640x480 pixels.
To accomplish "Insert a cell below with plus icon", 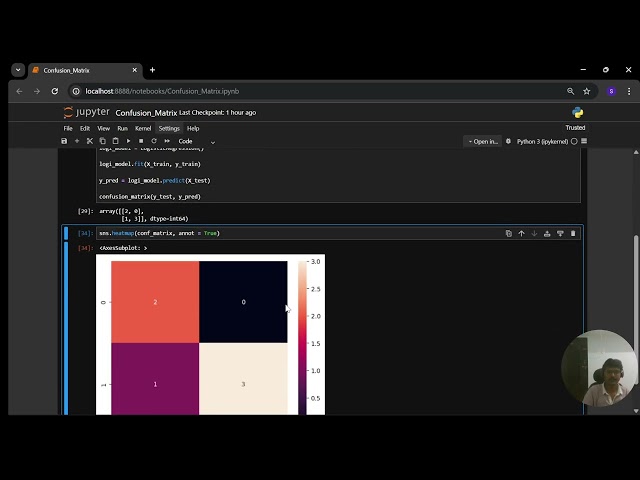I will point(77,141).
